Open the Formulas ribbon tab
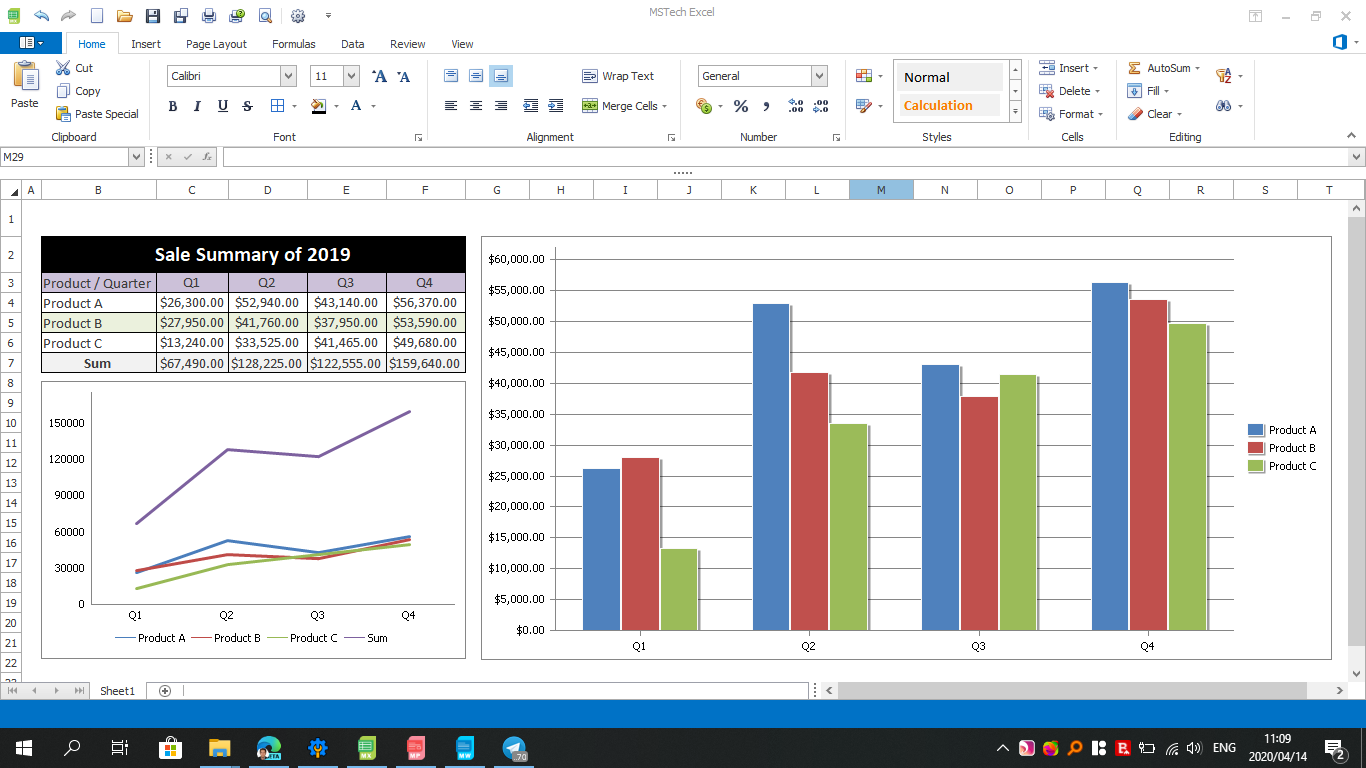The image size is (1366, 768). [x=293, y=44]
